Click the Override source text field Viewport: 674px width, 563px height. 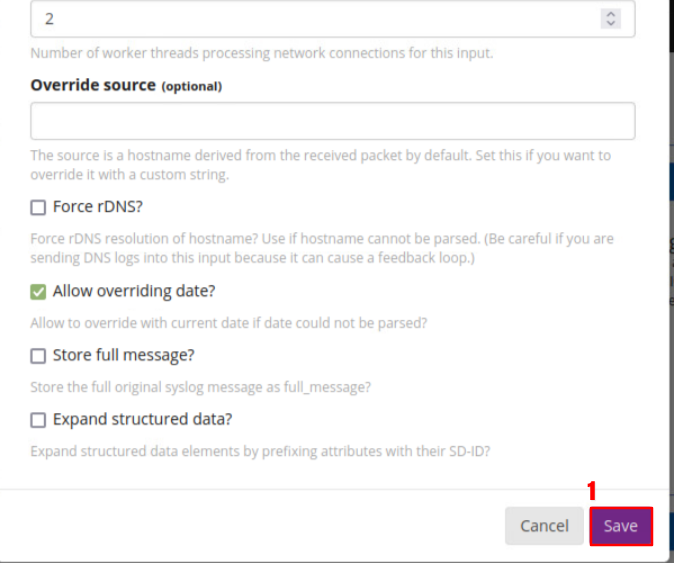(333, 121)
